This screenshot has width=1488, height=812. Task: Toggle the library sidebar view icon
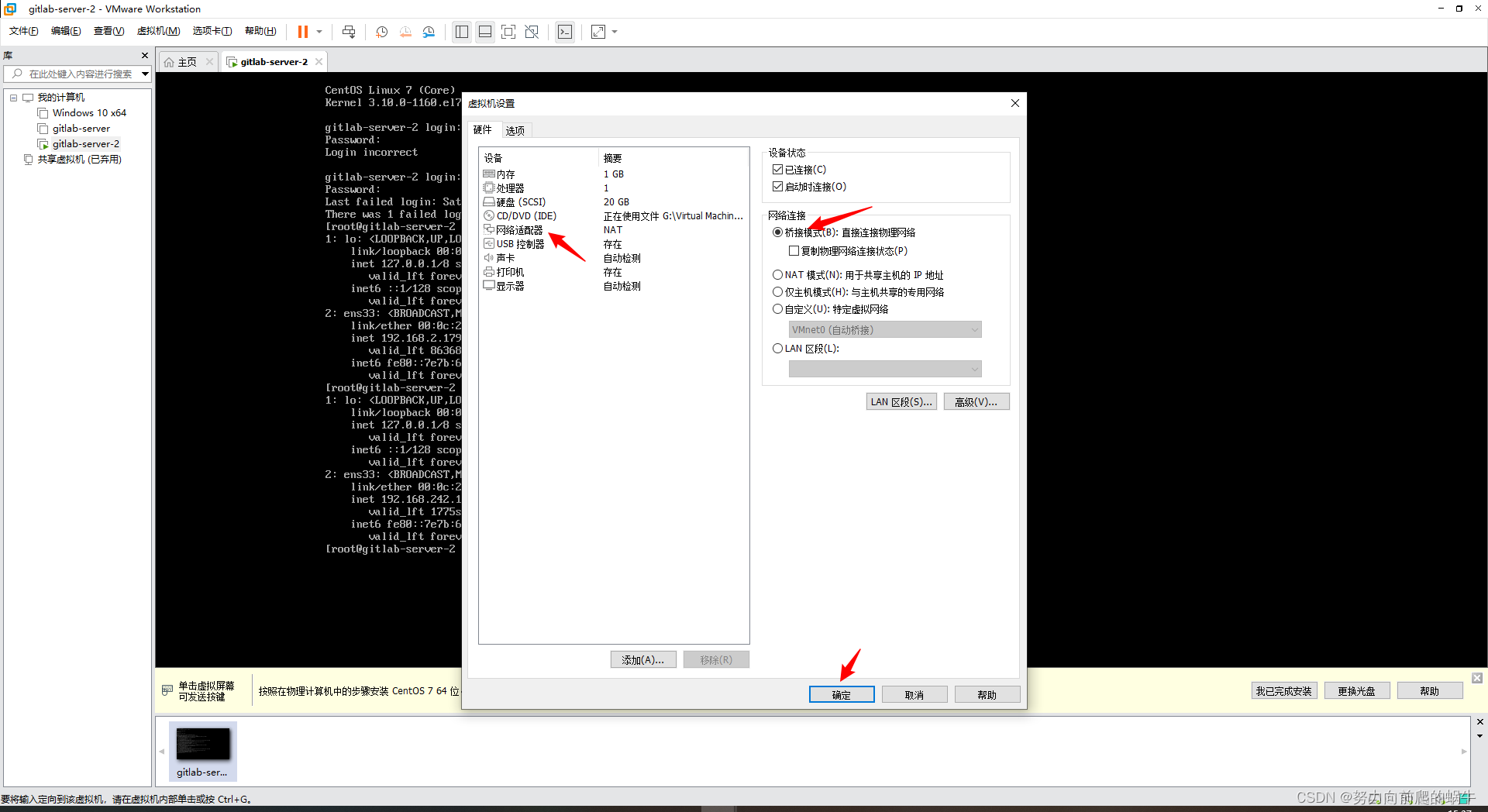click(x=462, y=32)
